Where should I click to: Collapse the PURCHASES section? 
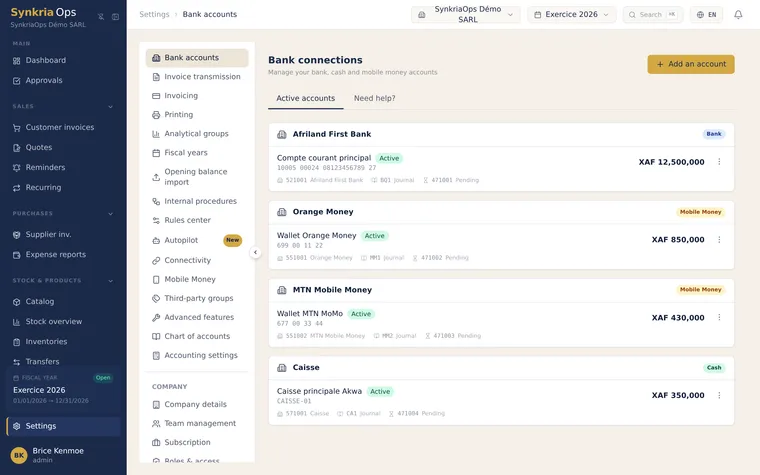[x=111, y=214]
